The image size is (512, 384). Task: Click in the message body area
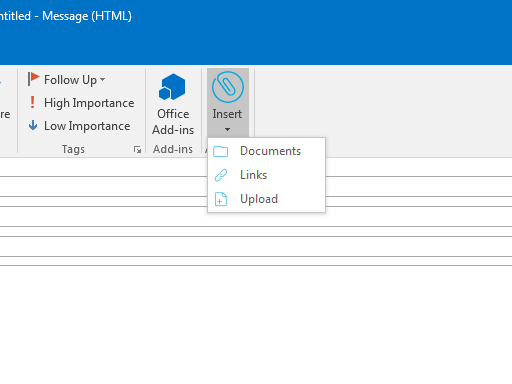tap(256, 325)
